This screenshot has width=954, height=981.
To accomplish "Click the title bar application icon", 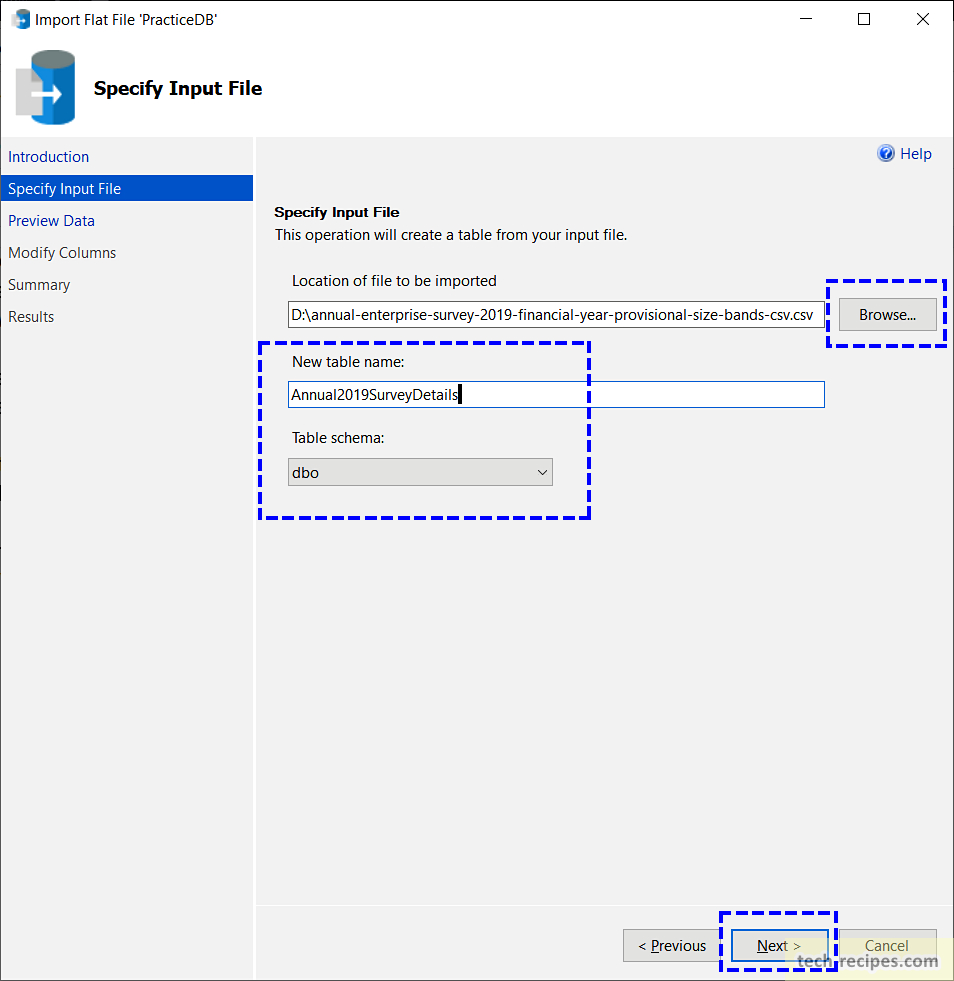I will click(20, 19).
